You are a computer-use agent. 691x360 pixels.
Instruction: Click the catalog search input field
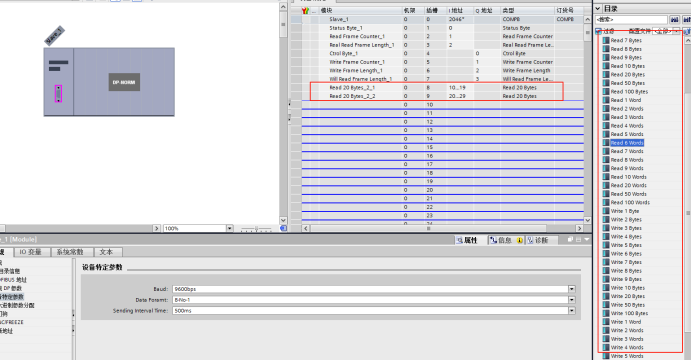[x=631, y=19]
